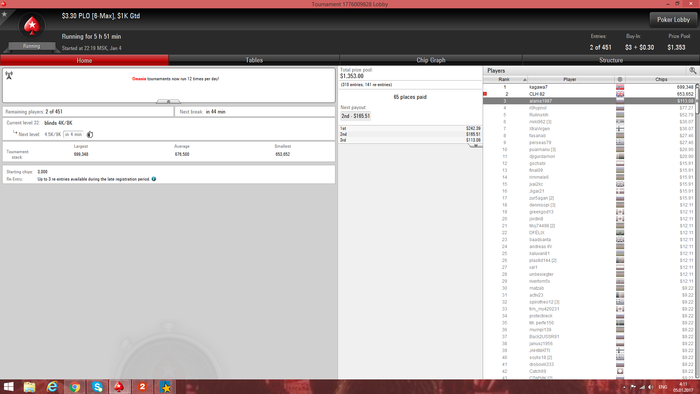The image size is (700, 394).
Task: Click the players list scrollbar thumb
Action: pos(697,101)
